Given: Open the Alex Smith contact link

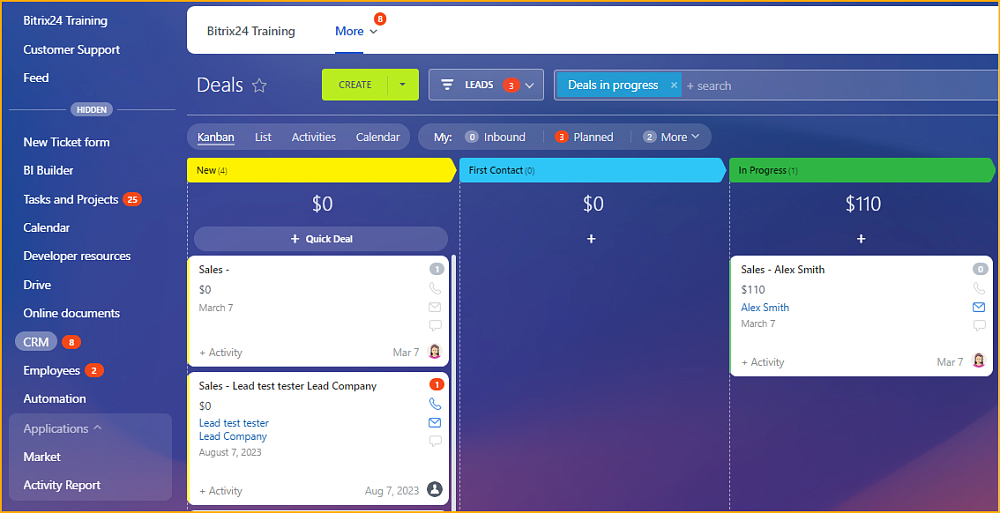Looking at the screenshot, I should pyautogui.click(x=765, y=307).
